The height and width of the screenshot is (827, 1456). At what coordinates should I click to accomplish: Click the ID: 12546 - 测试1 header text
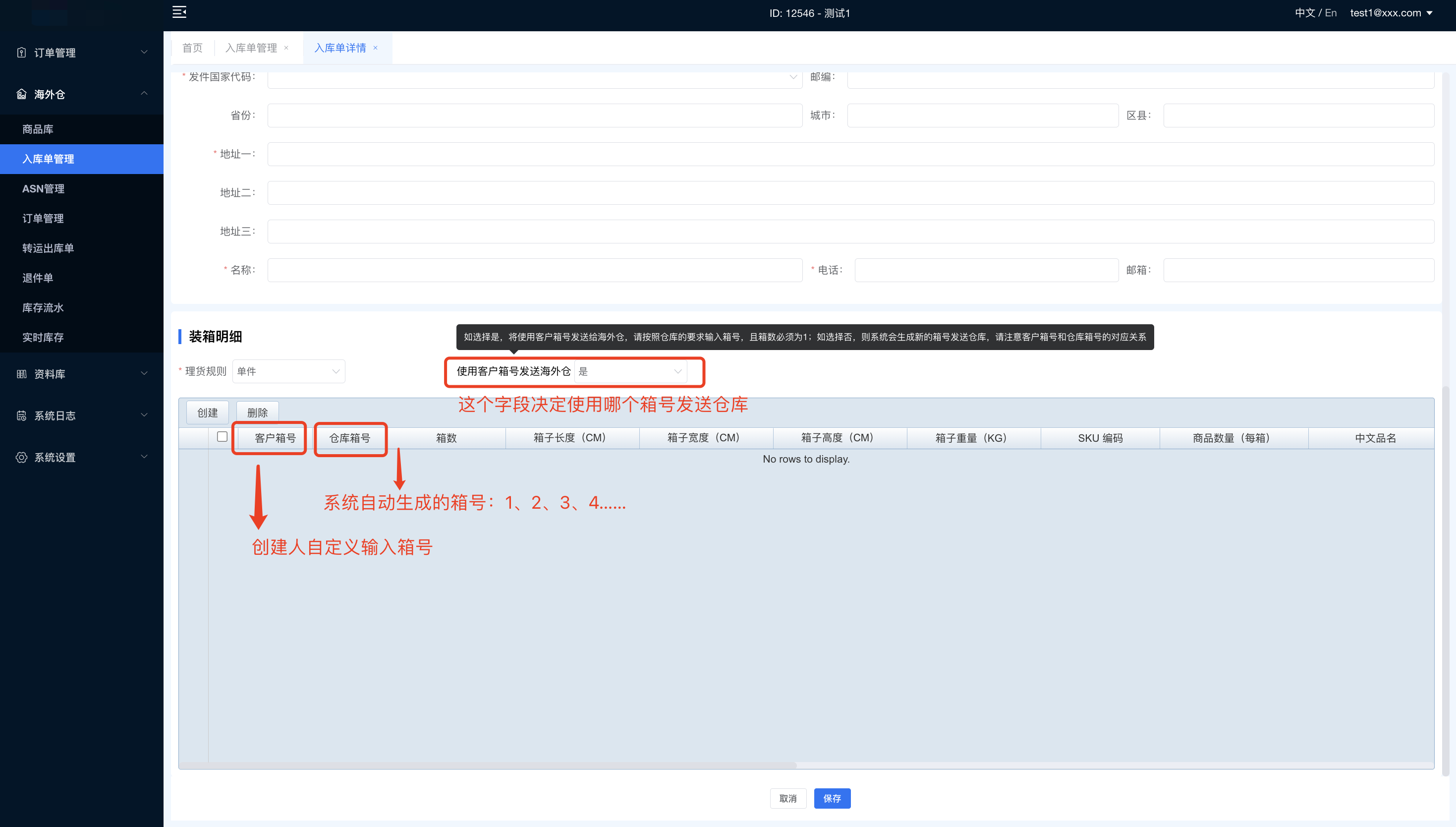point(809,13)
